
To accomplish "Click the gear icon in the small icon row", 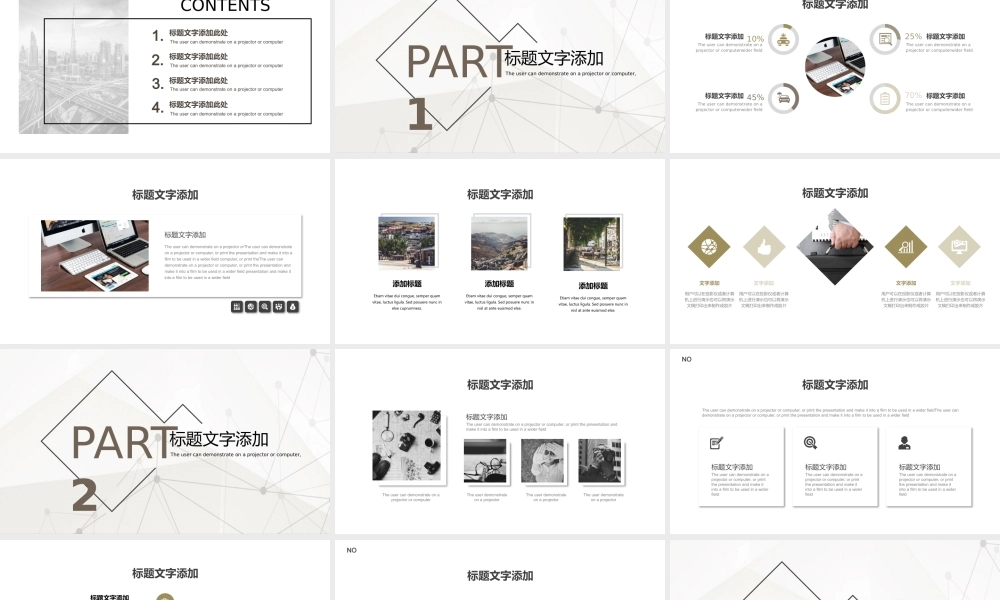I will pyautogui.click(x=251, y=305).
